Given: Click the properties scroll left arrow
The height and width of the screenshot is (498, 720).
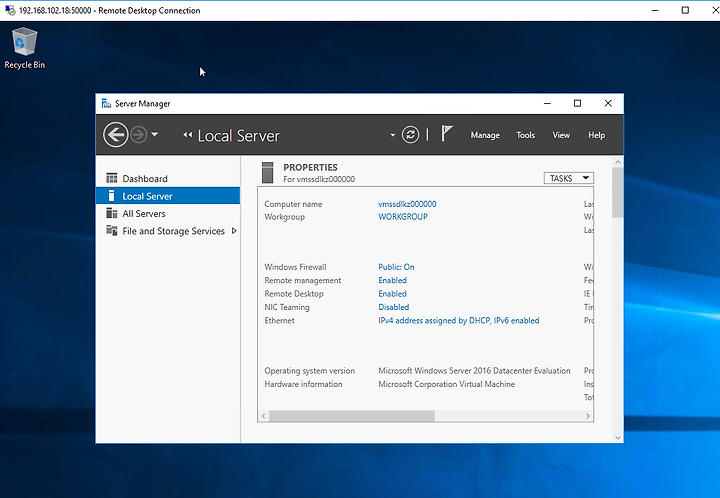Looking at the screenshot, I should (263, 416).
